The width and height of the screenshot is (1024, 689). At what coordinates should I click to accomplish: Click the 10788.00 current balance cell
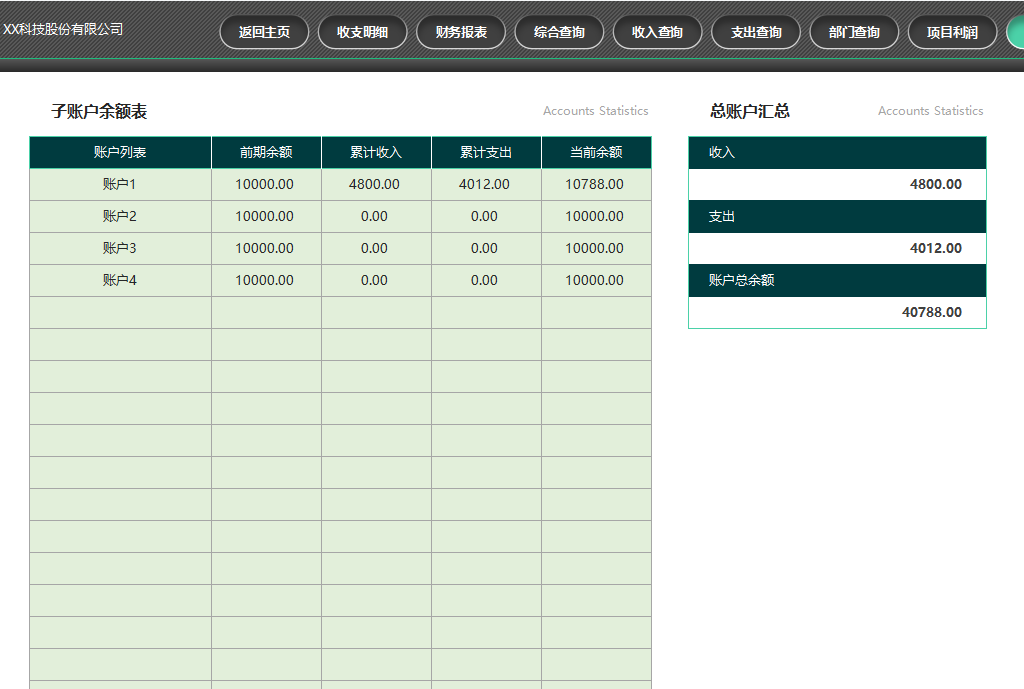pos(595,185)
